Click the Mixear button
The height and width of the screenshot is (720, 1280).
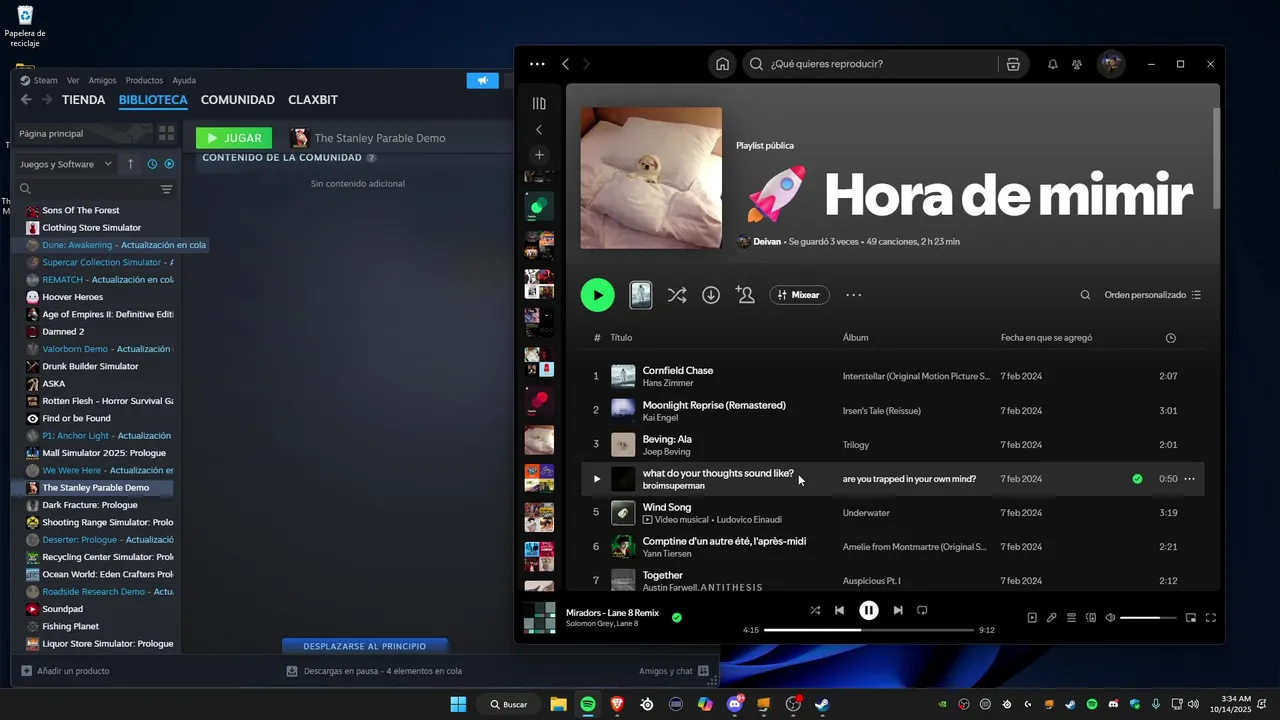799,295
